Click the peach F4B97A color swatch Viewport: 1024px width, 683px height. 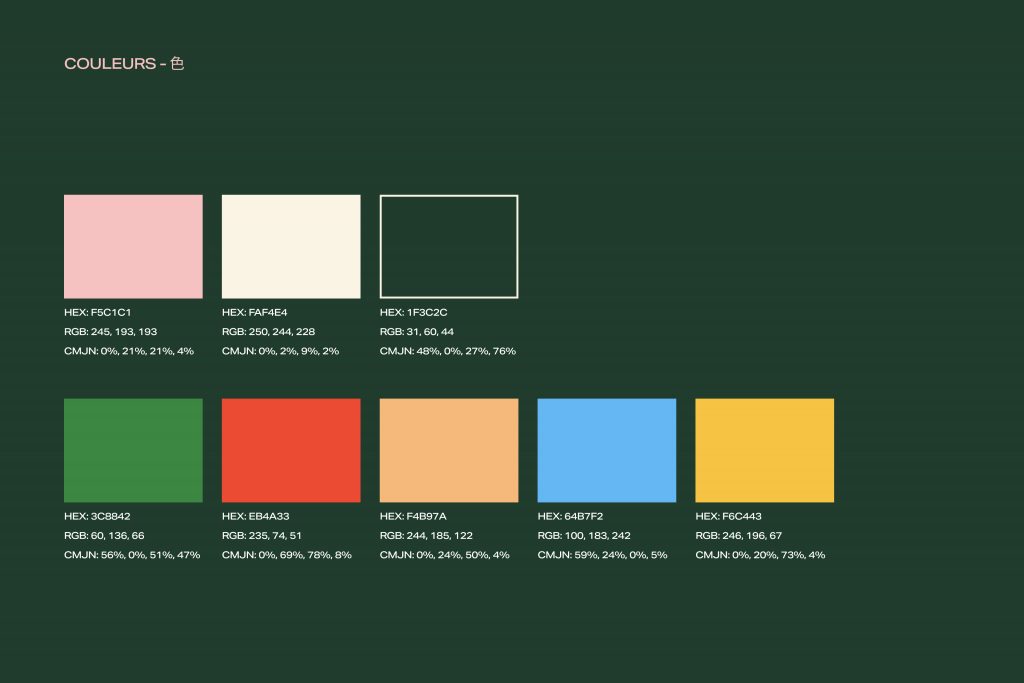449,450
